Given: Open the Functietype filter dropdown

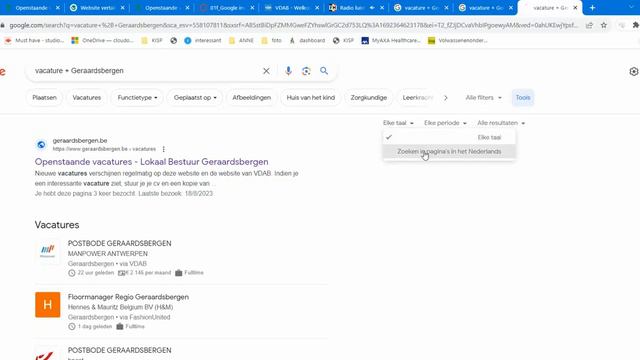Looking at the screenshot, I should [137, 98].
